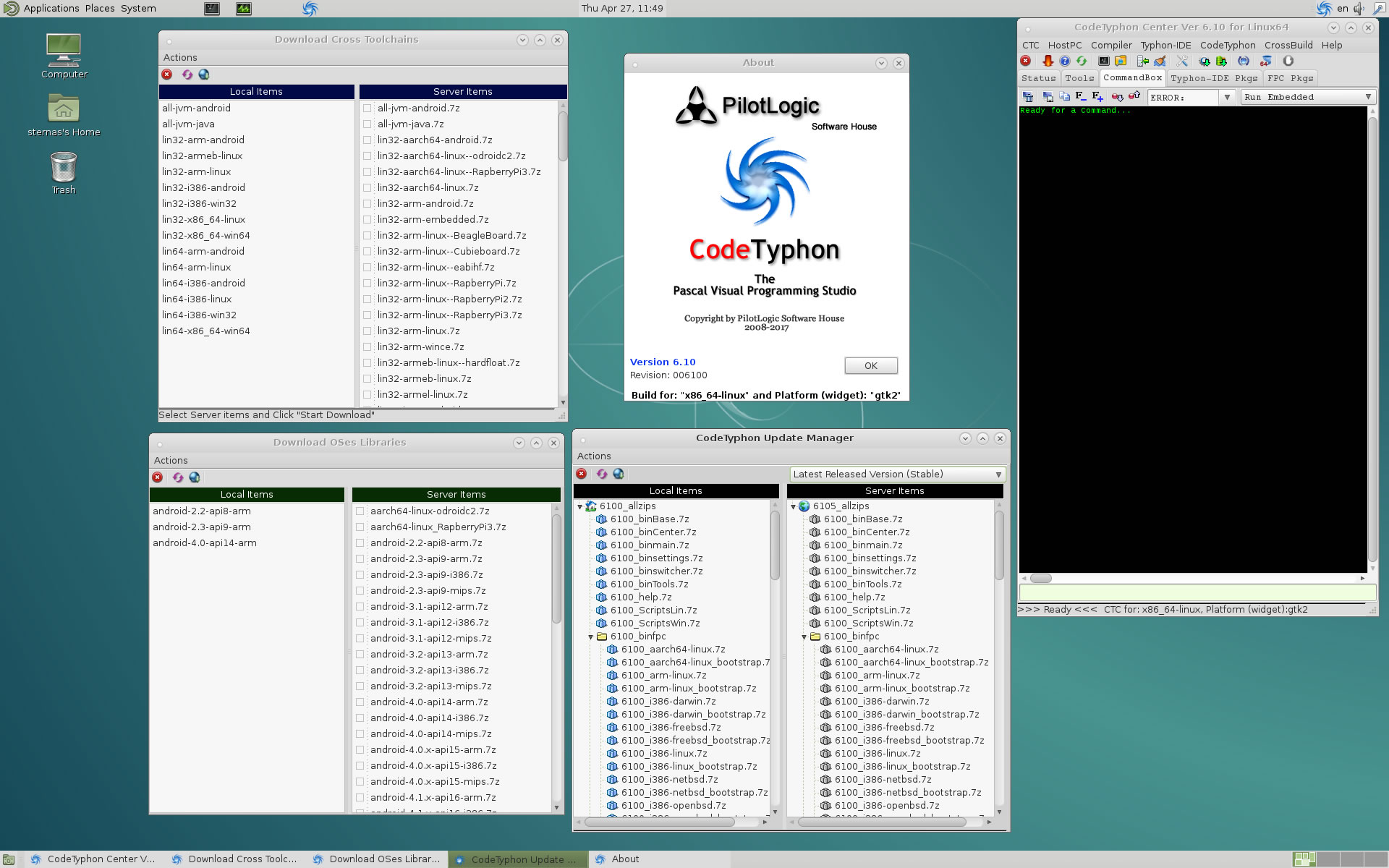Click the globe icon in CodeTyphon Update Manager toolbar

619,474
